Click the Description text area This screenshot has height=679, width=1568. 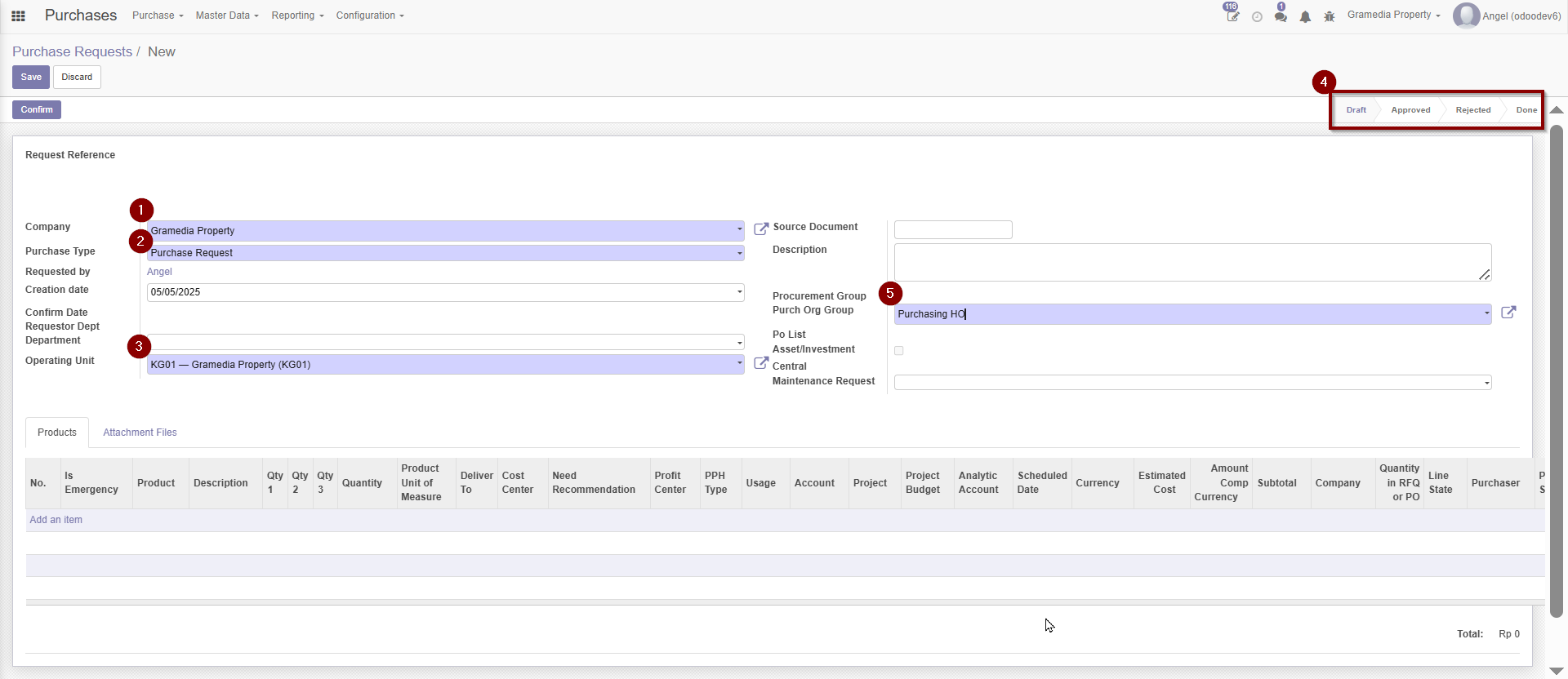click(1192, 262)
